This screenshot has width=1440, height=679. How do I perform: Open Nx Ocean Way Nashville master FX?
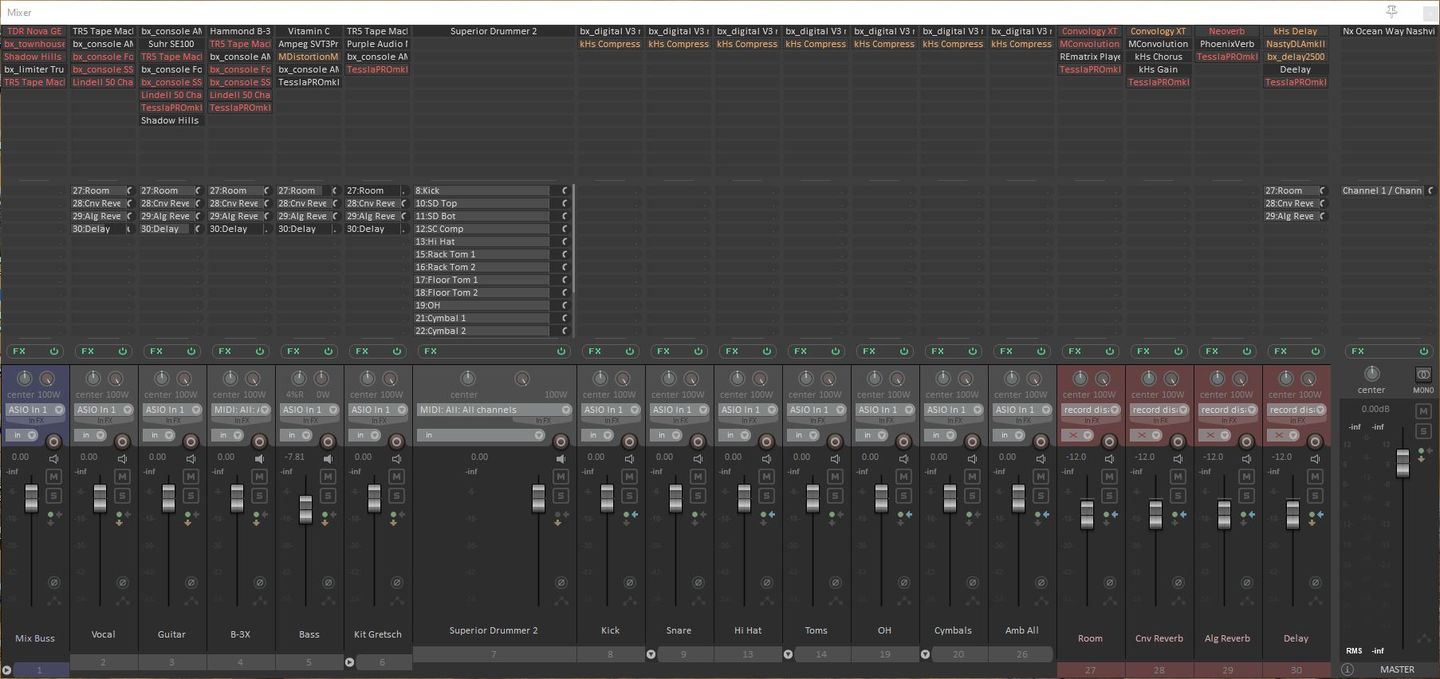click(1388, 31)
